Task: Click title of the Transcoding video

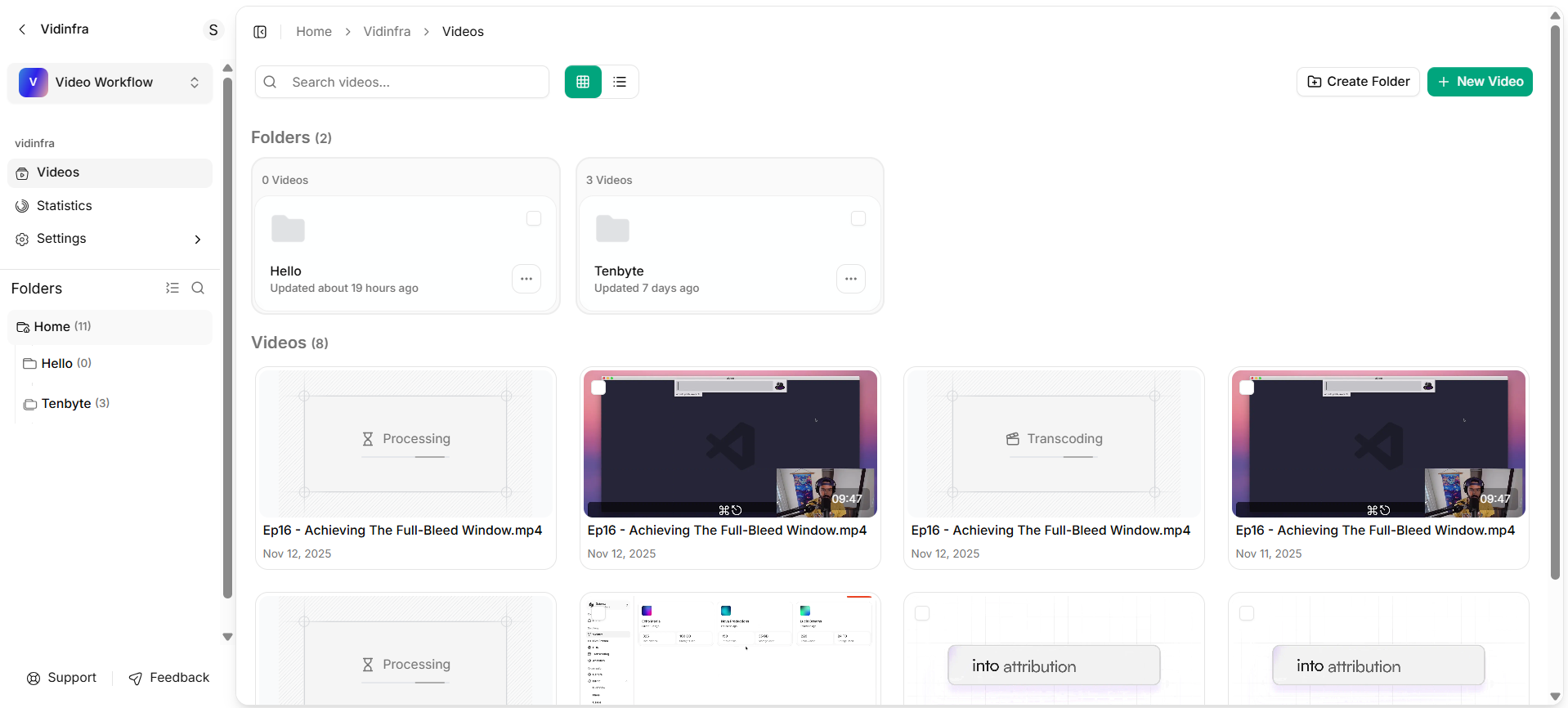Action: (1051, 531)
